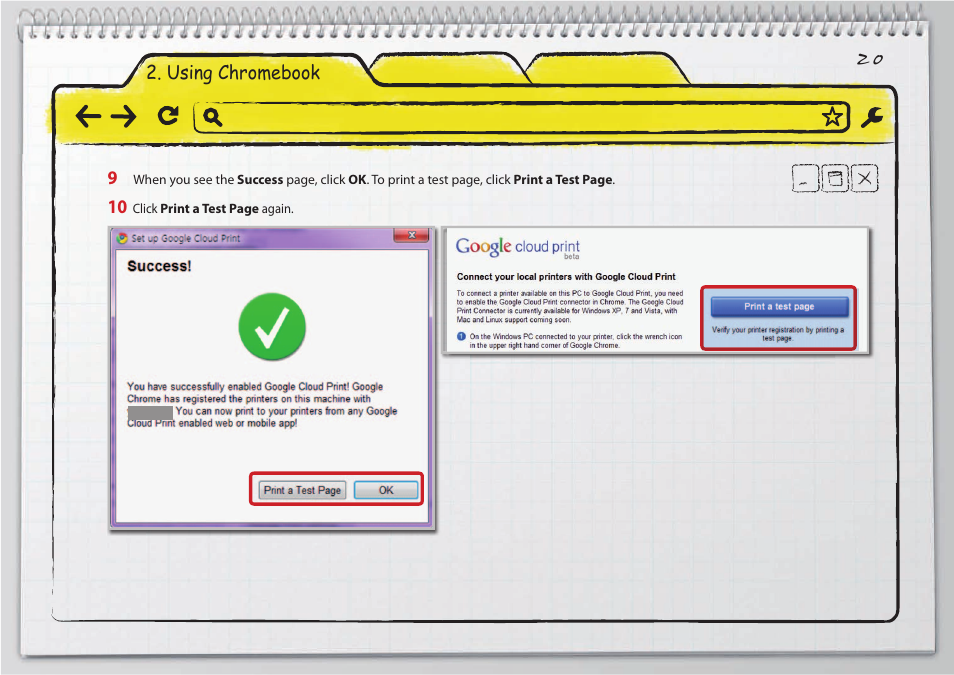Click the 'You have successfully enabled' message text
The height and width of the screenshot is (675, 954).
click(262, 405)
